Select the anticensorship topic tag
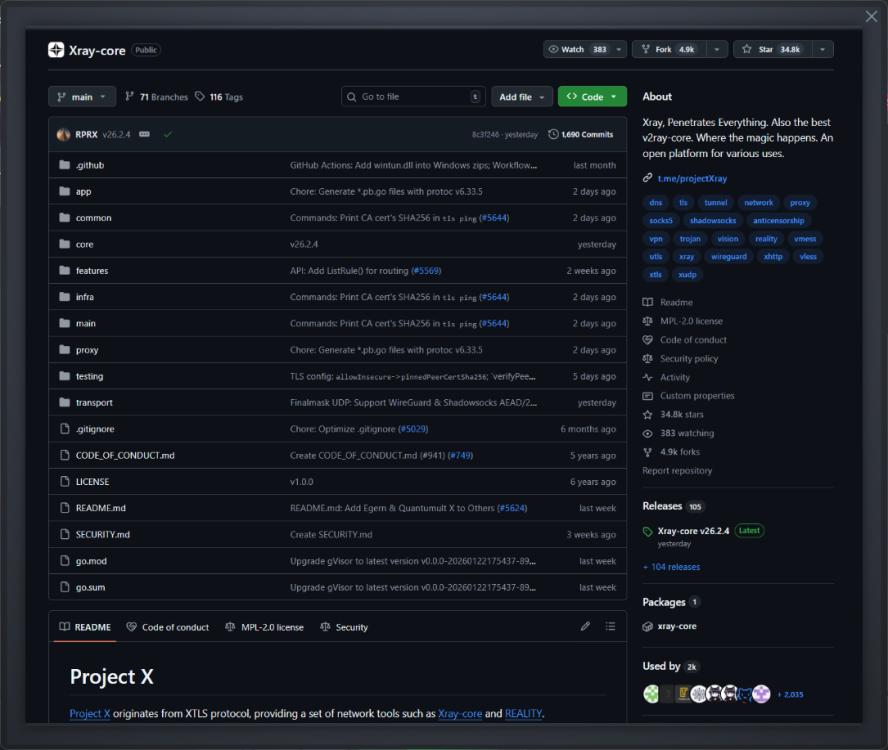 [779, 221]
